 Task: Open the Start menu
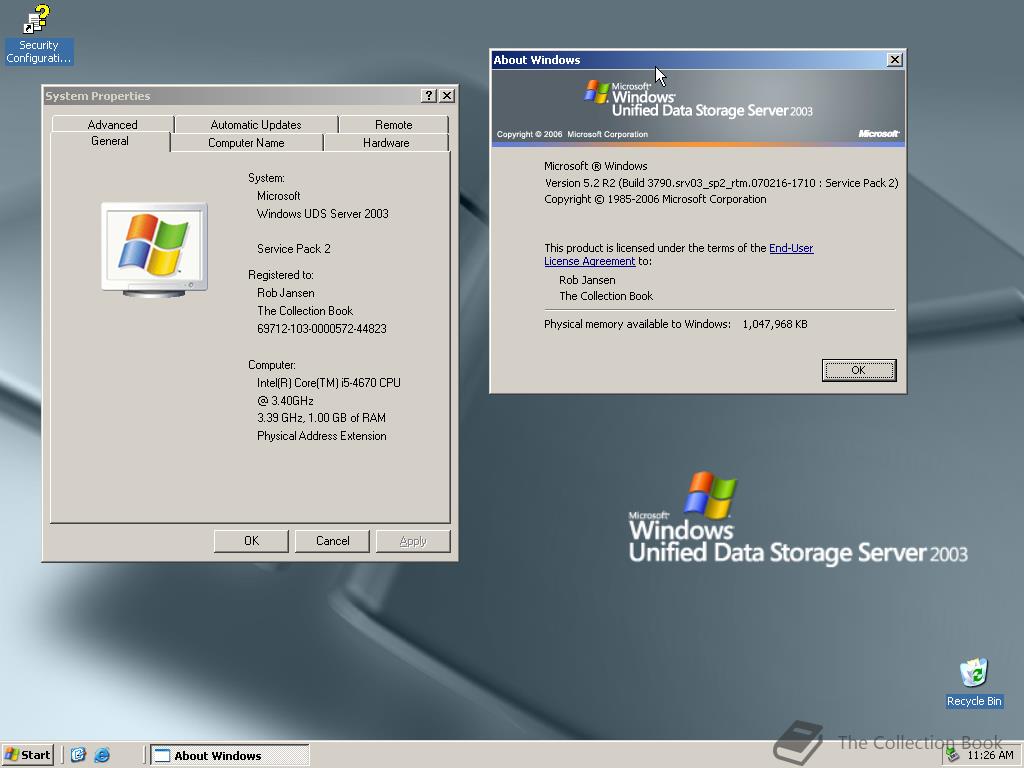point(27,755)
